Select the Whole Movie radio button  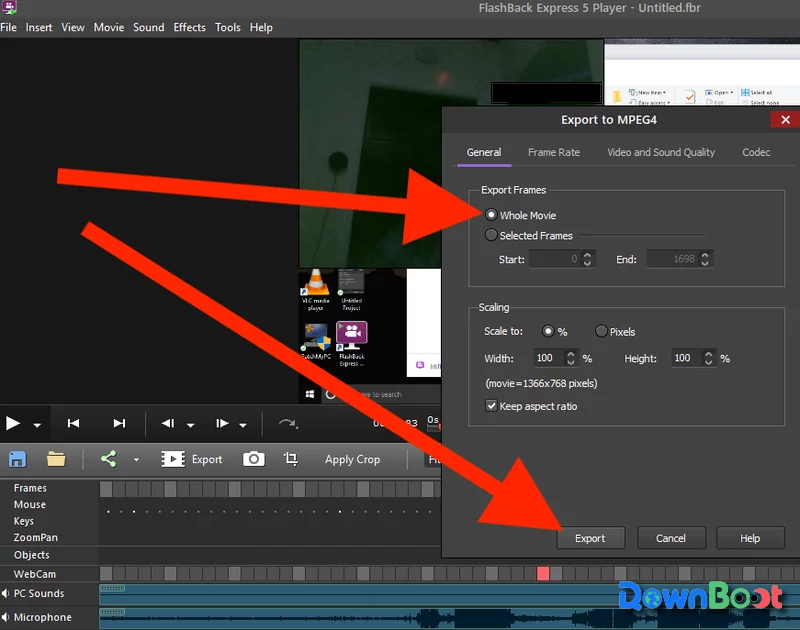(x=491, y=215)
